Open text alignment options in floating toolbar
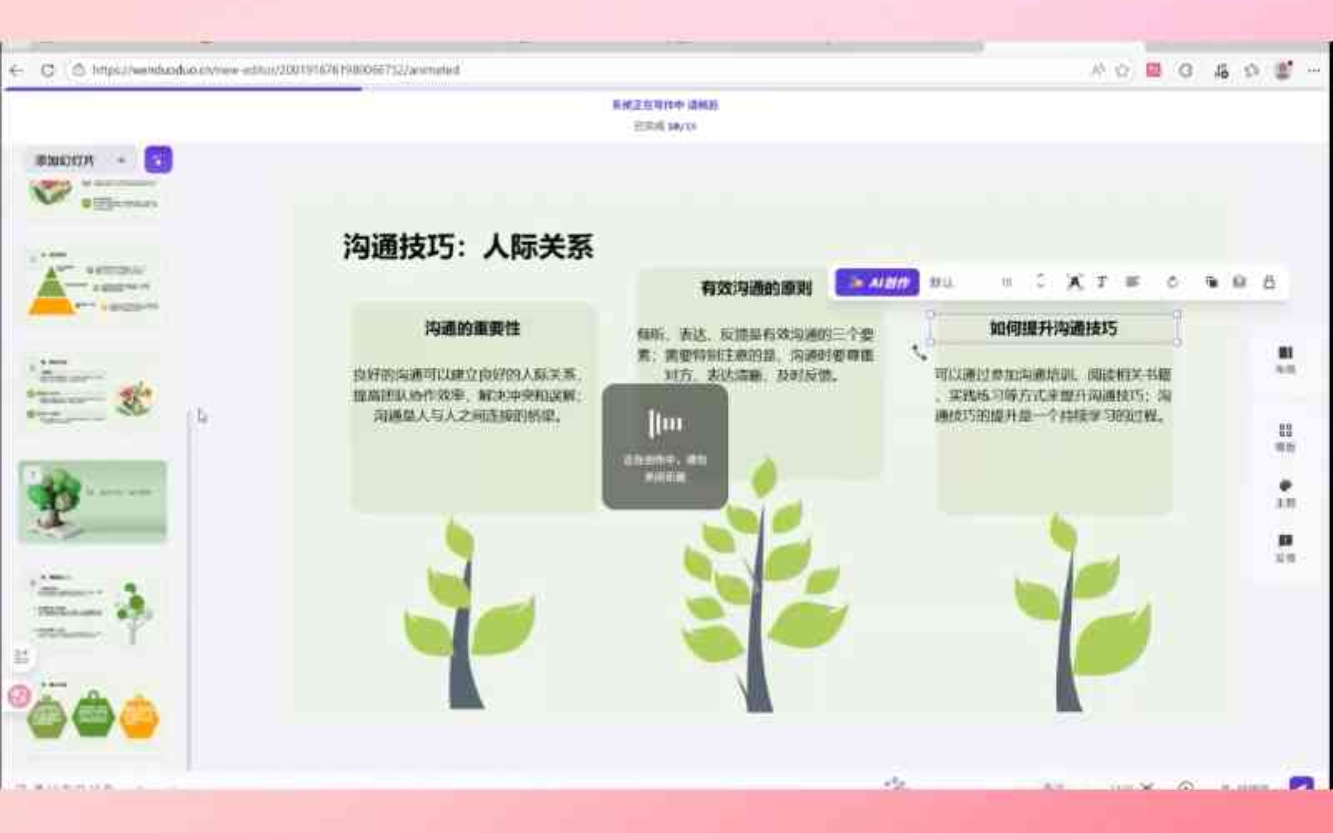 [1132, 282]
